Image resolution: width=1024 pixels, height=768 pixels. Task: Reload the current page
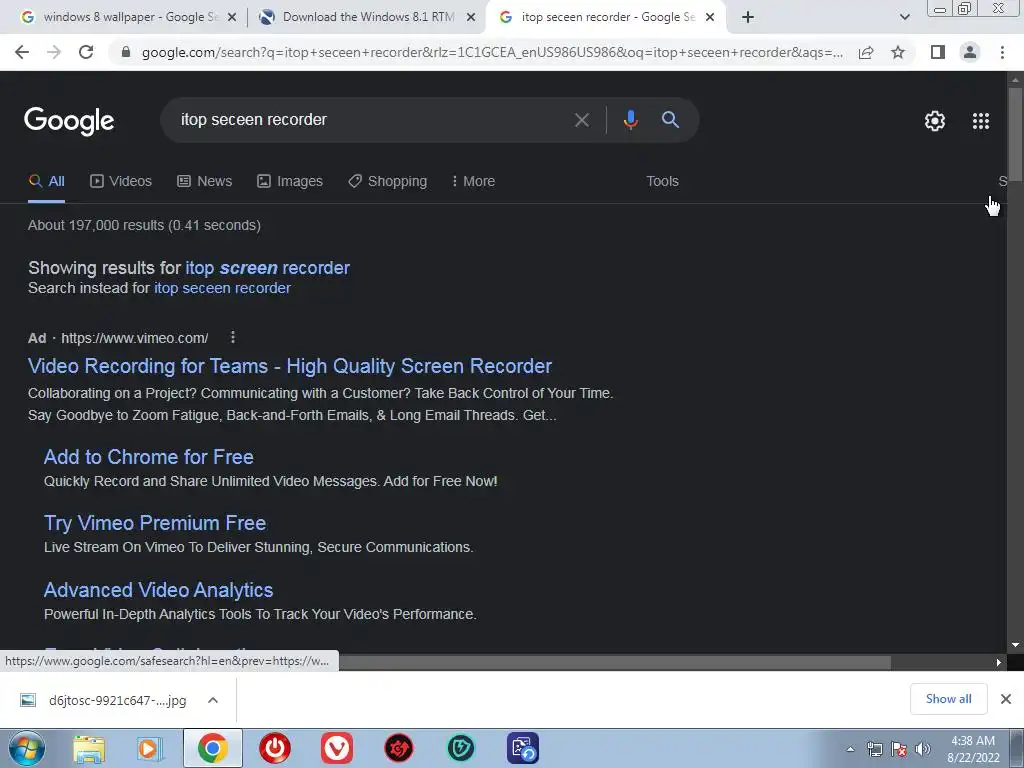86,52
